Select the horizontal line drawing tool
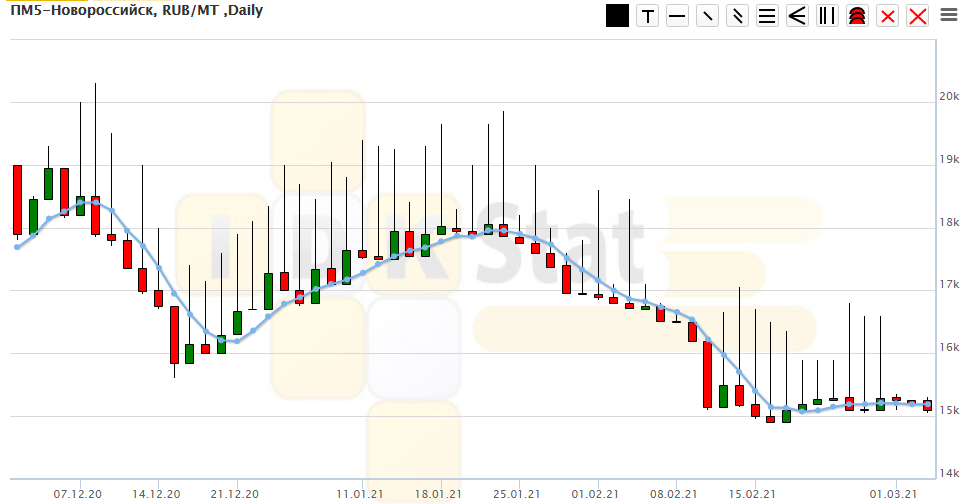 678,16
